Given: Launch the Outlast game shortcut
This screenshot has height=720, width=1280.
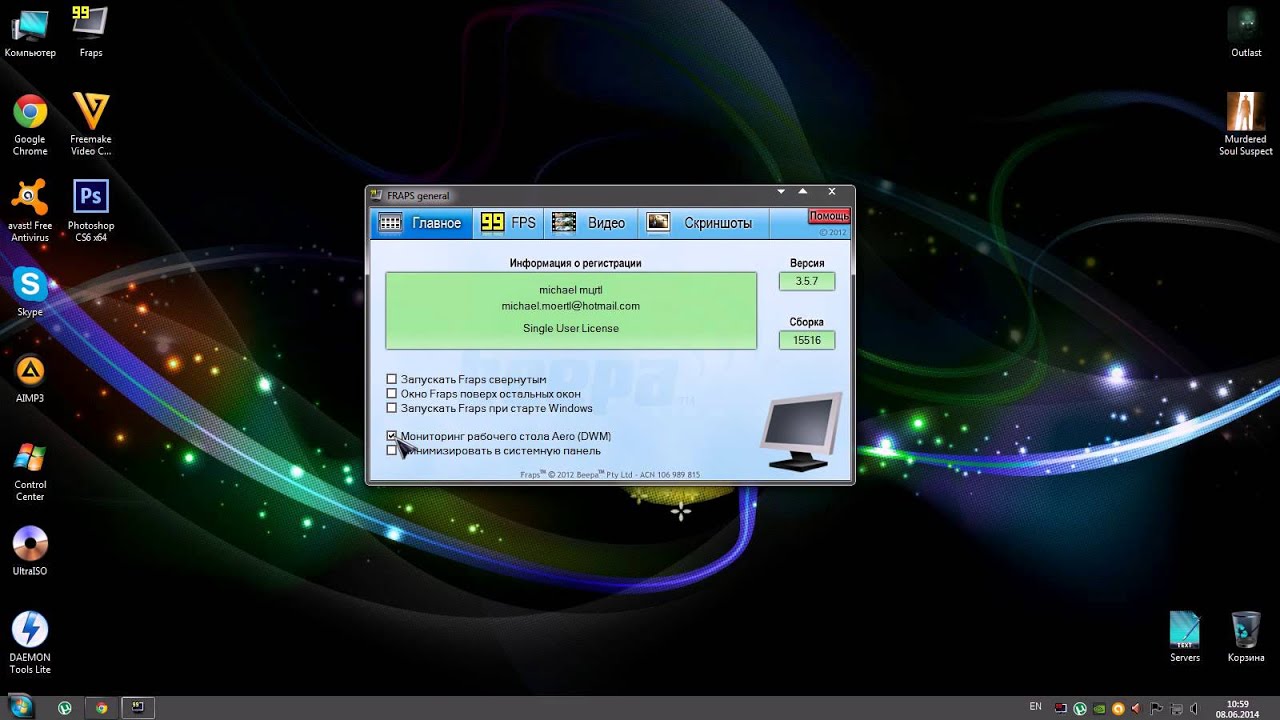Looking at the screenshot, I should 1246,31.
